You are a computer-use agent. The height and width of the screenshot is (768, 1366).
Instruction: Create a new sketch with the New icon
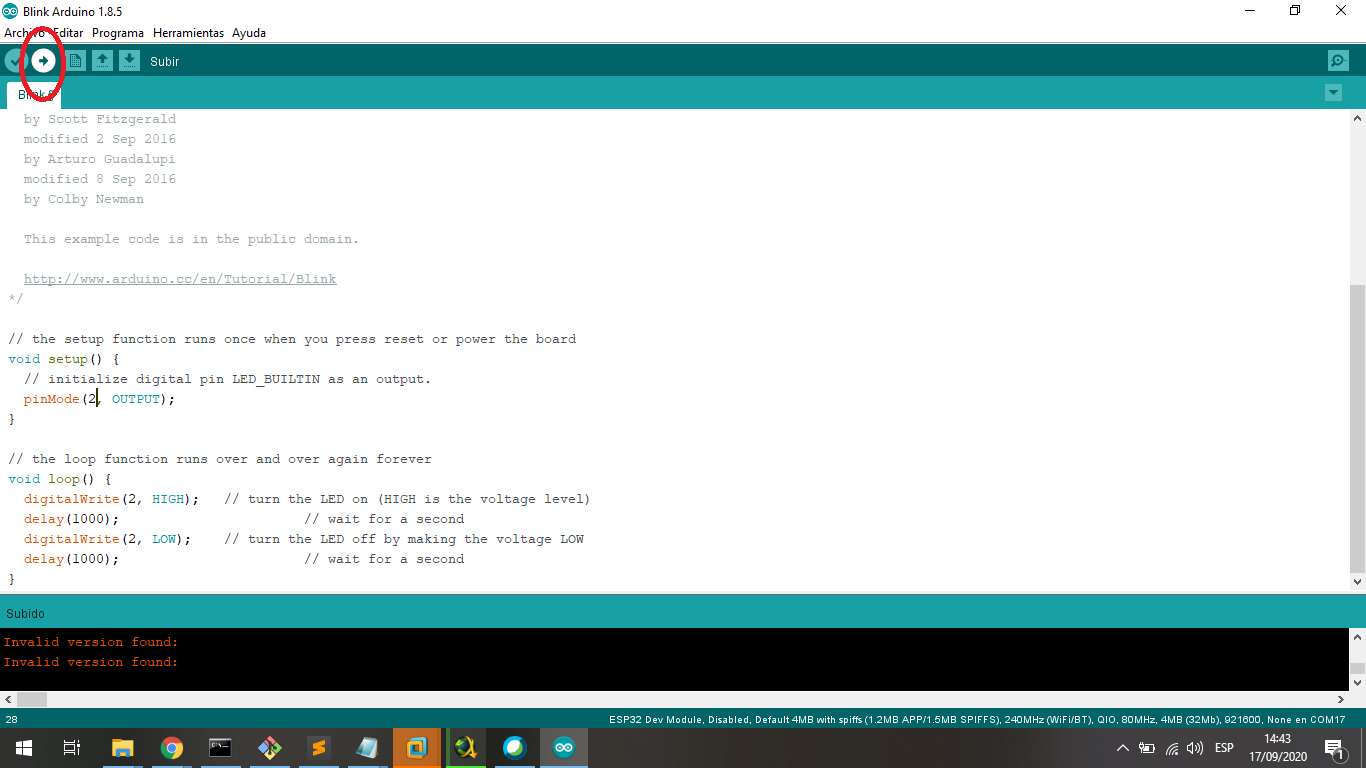(x=75, y=61)
